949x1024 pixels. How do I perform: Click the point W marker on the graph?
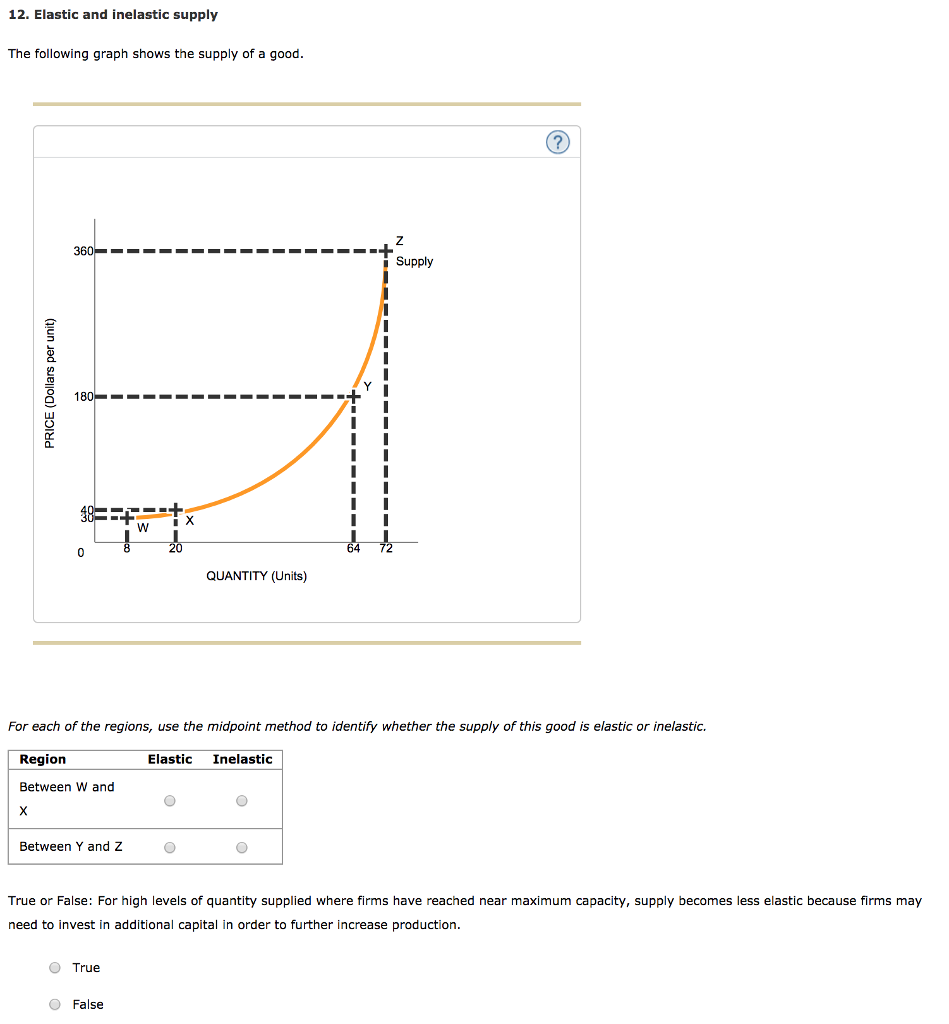pos(128,517)
